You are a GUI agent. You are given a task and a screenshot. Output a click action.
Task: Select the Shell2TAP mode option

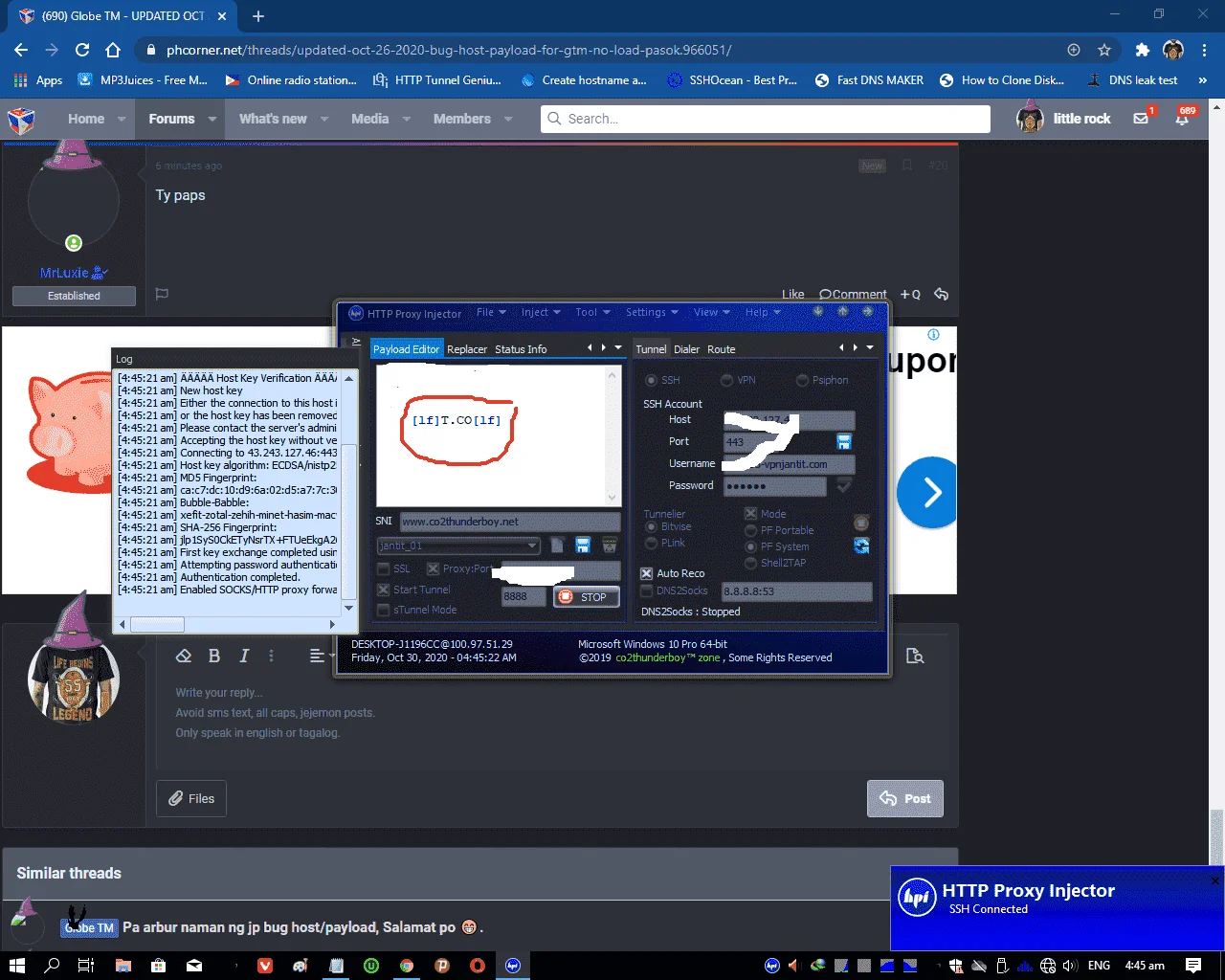tap(750, 563)
